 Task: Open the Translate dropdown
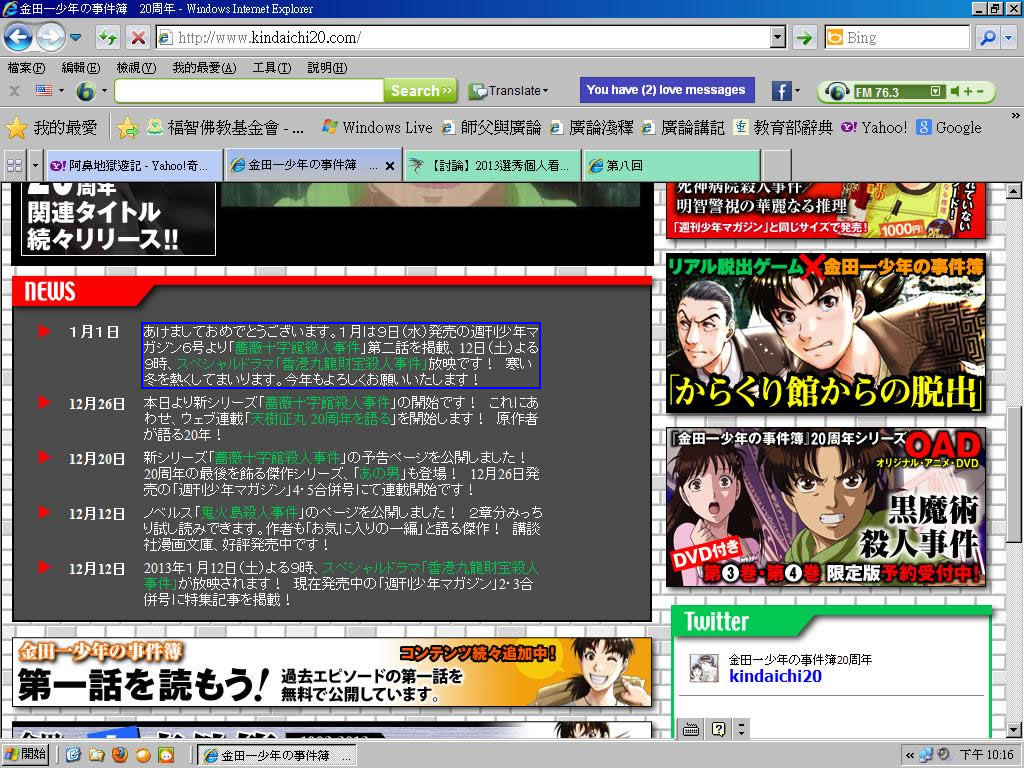coord(509,91)
